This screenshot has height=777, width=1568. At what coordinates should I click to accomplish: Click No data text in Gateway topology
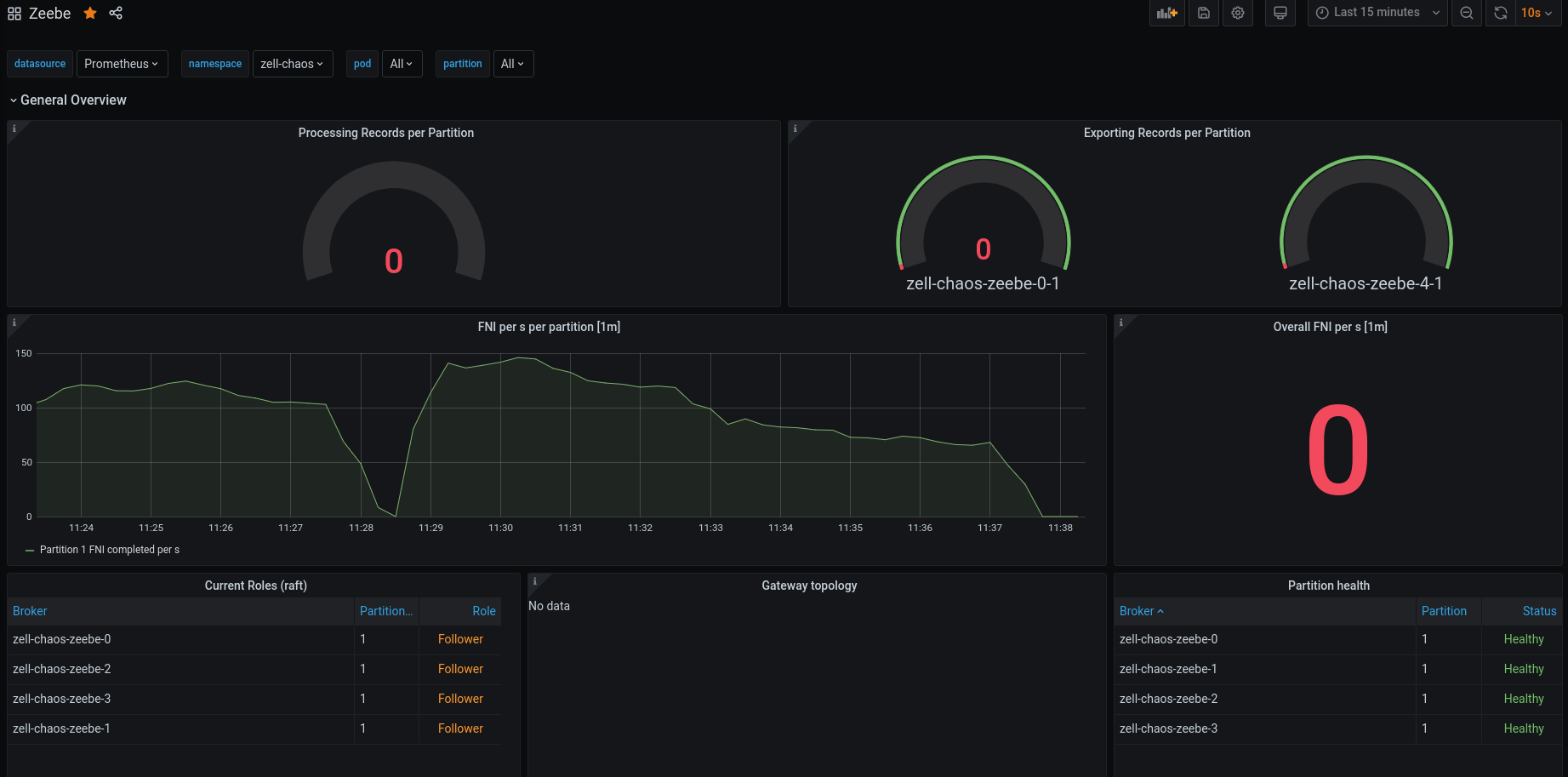click(550, 606)
